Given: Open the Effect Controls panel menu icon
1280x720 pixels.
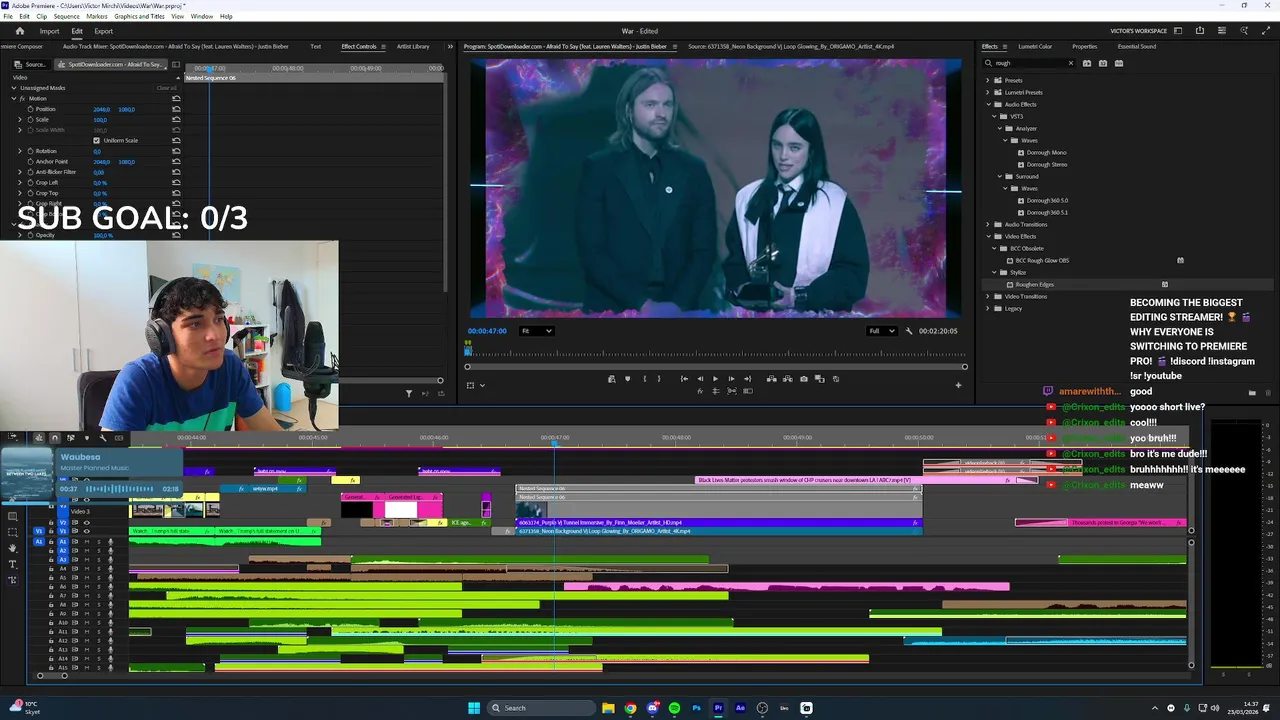Looking at the screenshot, I should click(x=385, y=46).
